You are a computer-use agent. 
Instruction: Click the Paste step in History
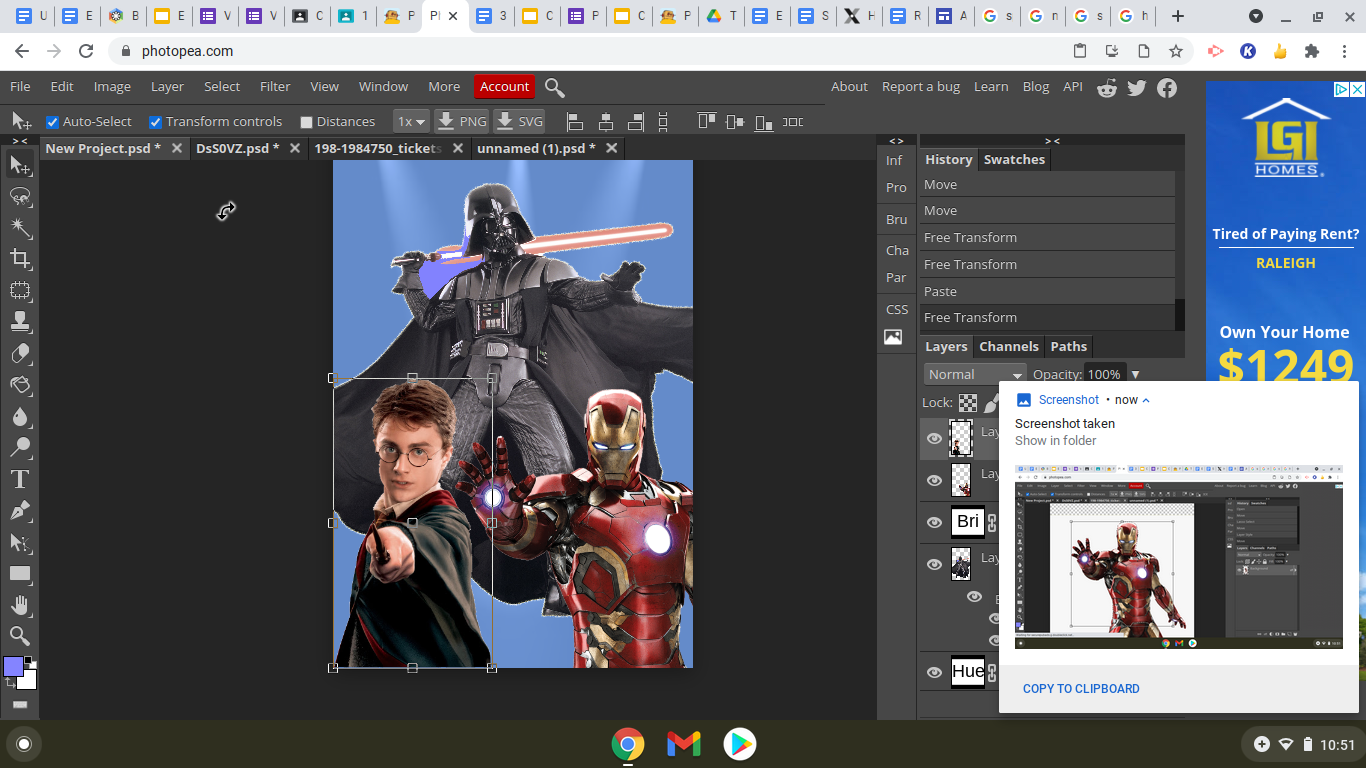pos(1047,292)
